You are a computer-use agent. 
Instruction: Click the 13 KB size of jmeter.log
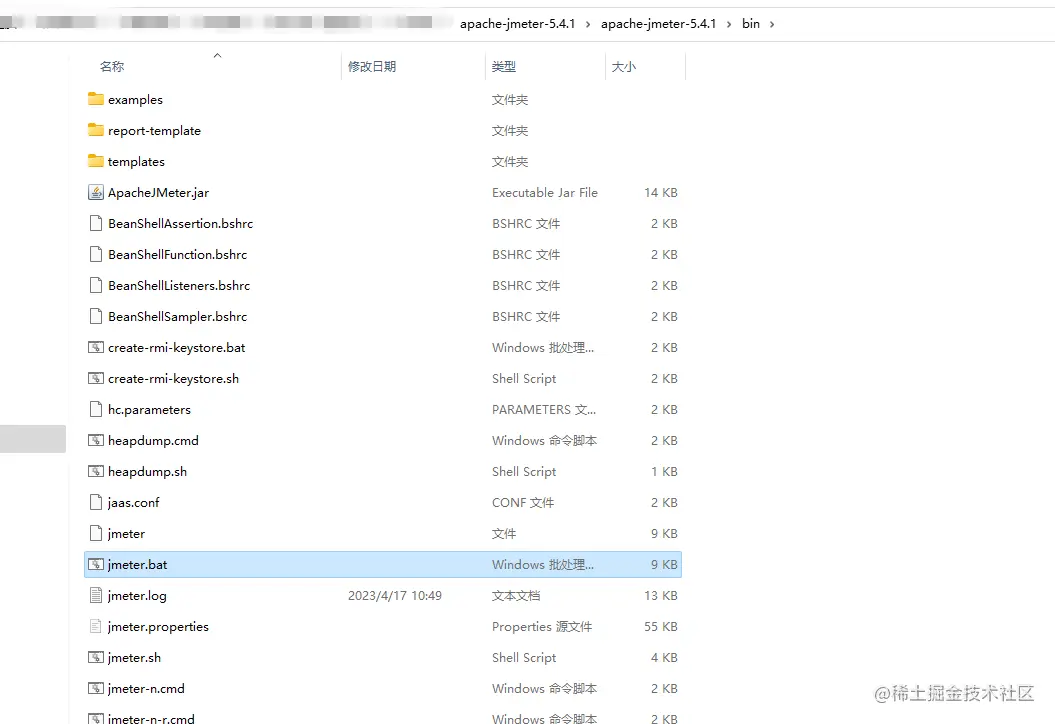pyautogui.click(x=661, y=595)
